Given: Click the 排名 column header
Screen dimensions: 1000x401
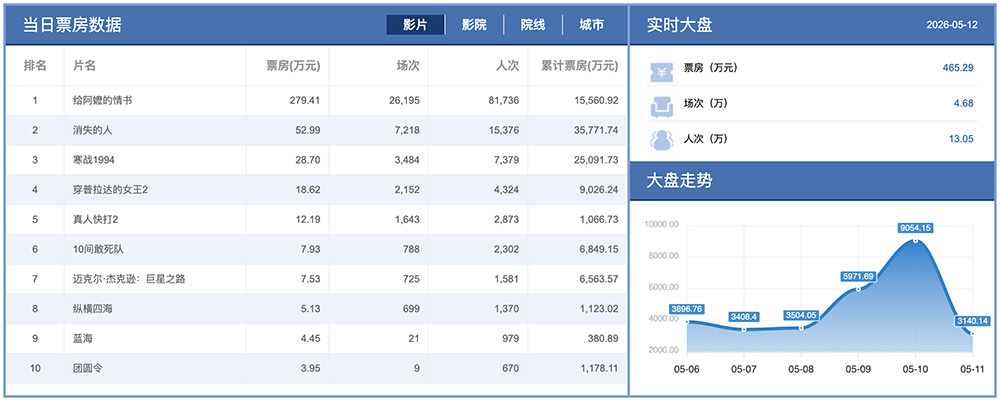Looking at the screenshot, I should [x=34, y=65].
